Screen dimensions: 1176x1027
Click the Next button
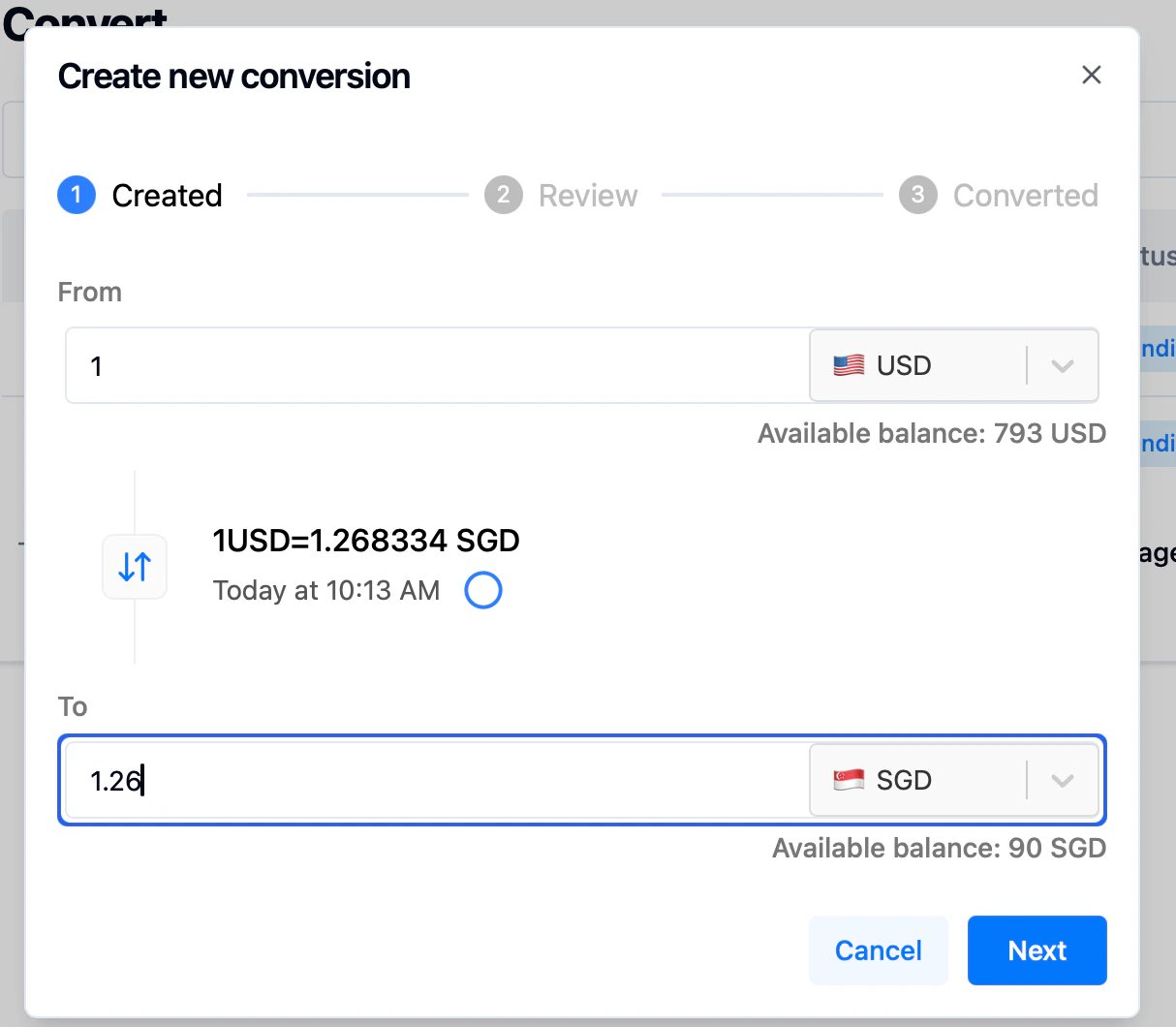tap(1037, 950)
